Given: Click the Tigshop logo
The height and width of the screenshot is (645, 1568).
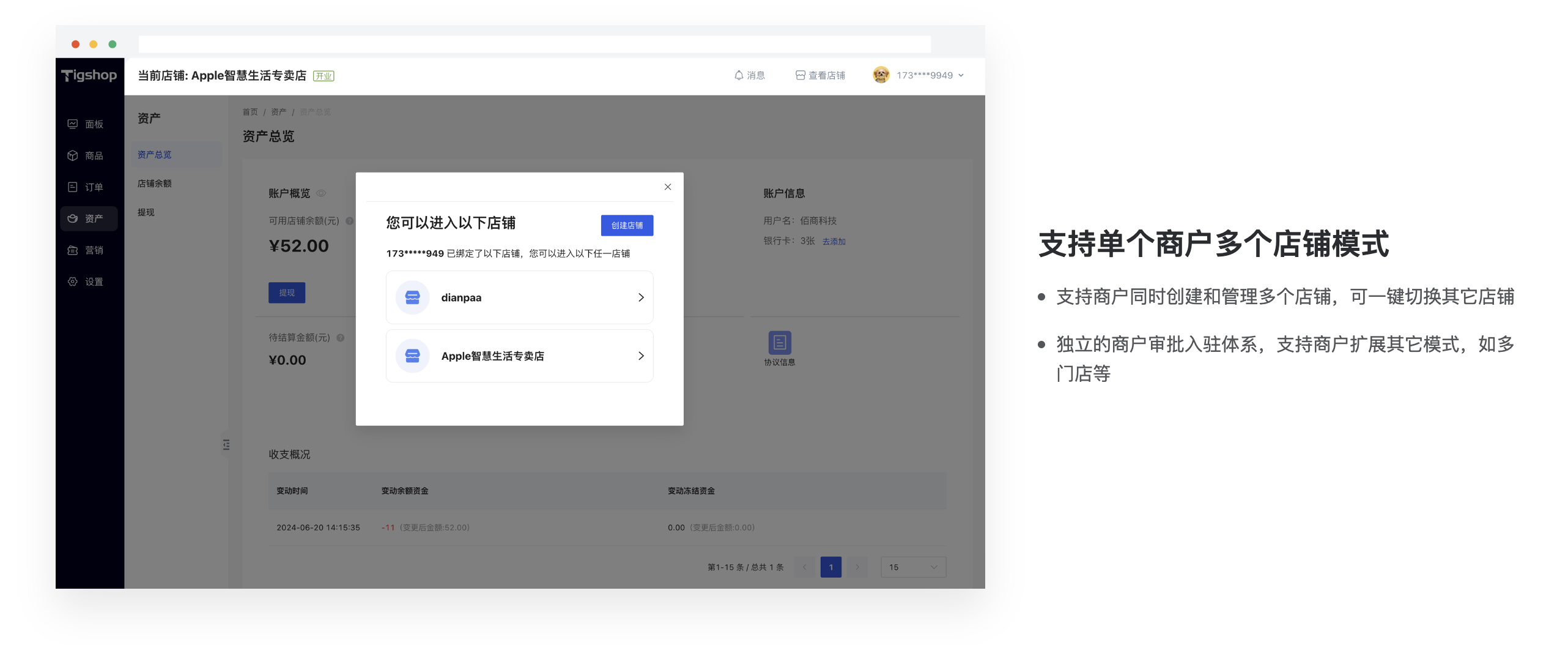Looking at the screenshot, I should click(89, 75).
